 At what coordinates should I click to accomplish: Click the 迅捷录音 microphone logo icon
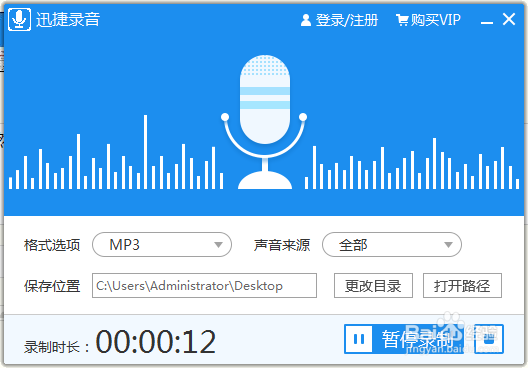(19, 20)
